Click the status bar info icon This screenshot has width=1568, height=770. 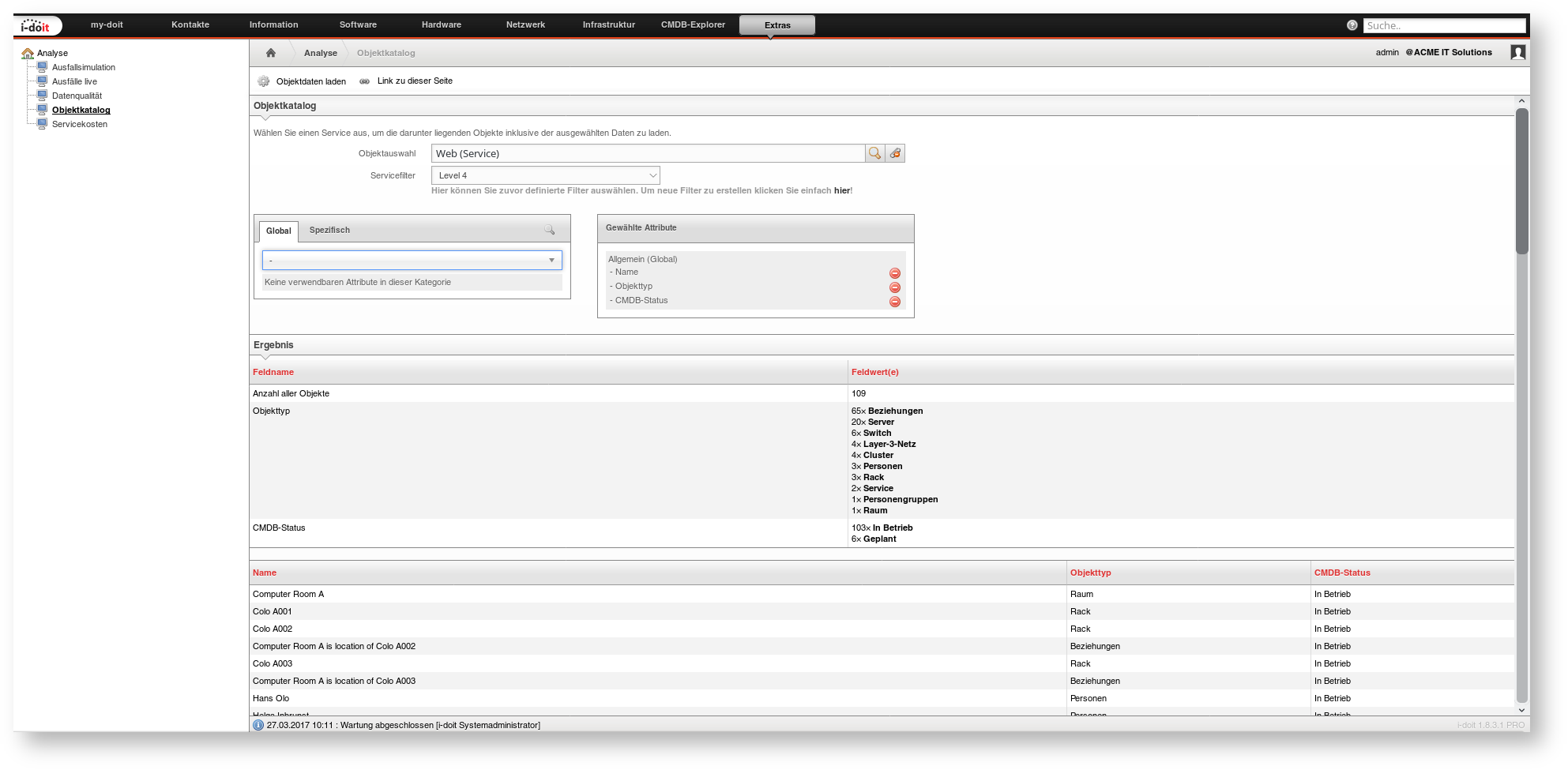point(258,725)
